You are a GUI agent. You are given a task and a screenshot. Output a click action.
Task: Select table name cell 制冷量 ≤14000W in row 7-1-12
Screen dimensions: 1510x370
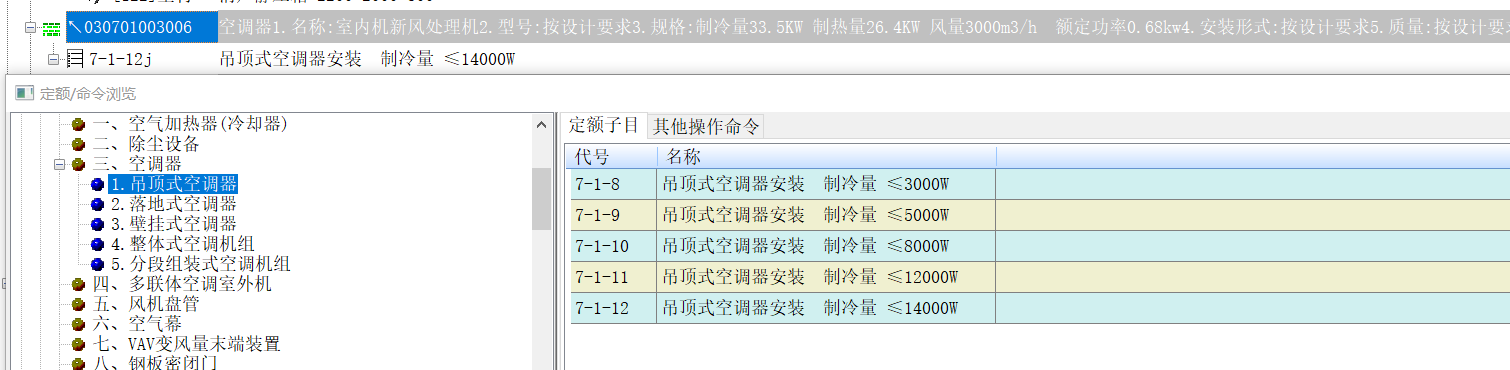coord(827,308)
